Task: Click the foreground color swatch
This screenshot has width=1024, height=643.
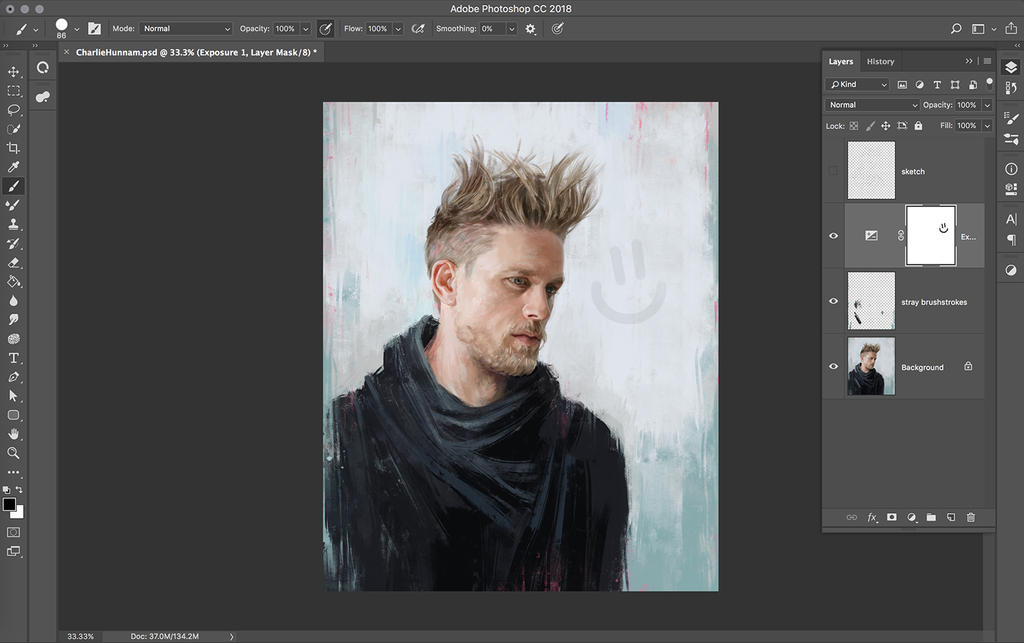Action: click(x=9, y=504)
